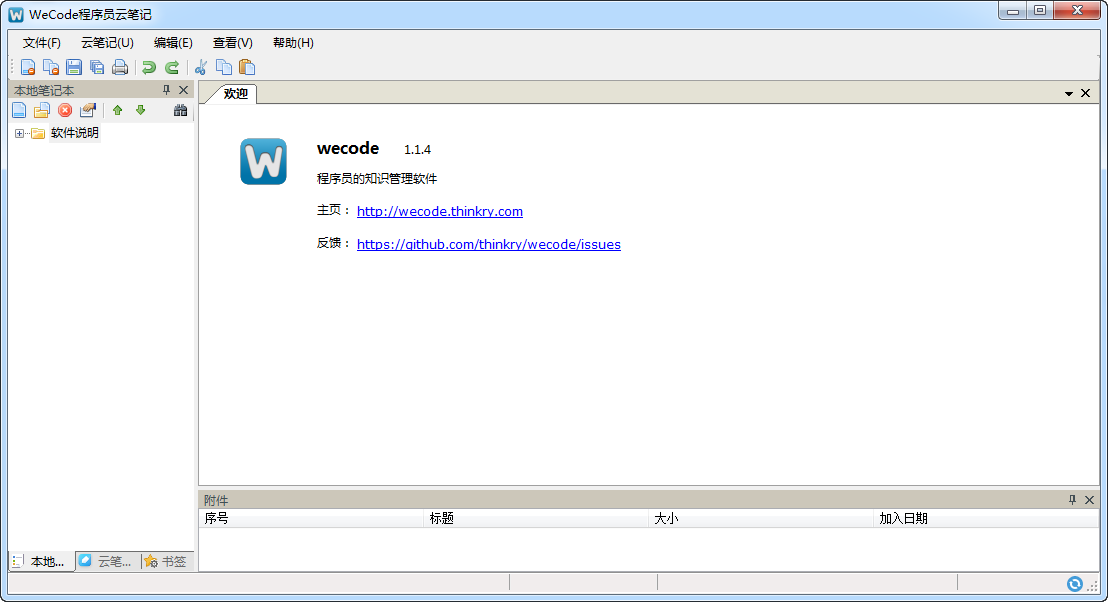Screen dimensions: 1108x602
Task: Minimize the WeCode window
Action: point(1013,11)
